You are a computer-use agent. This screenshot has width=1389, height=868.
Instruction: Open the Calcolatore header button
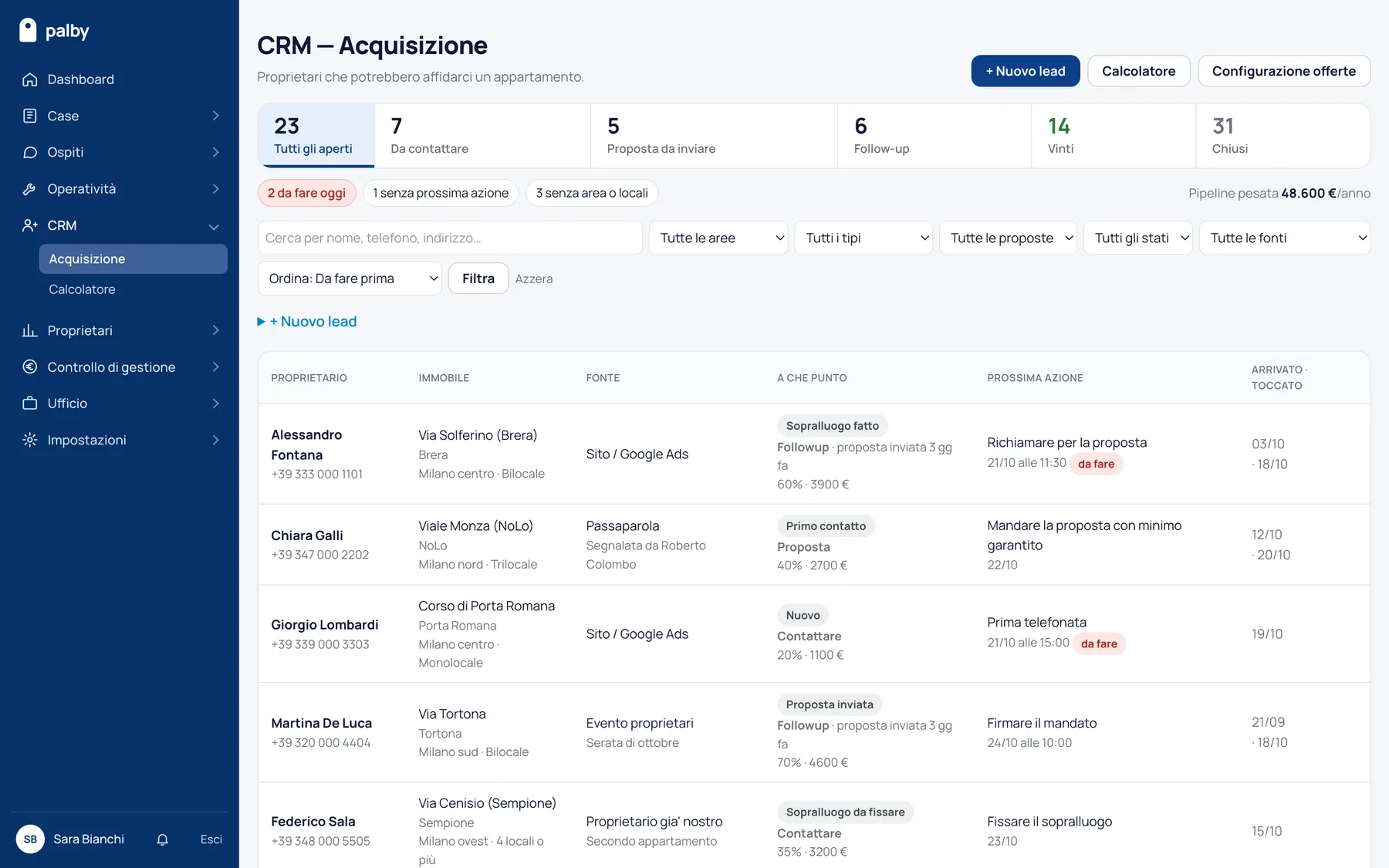(1139, 71)
